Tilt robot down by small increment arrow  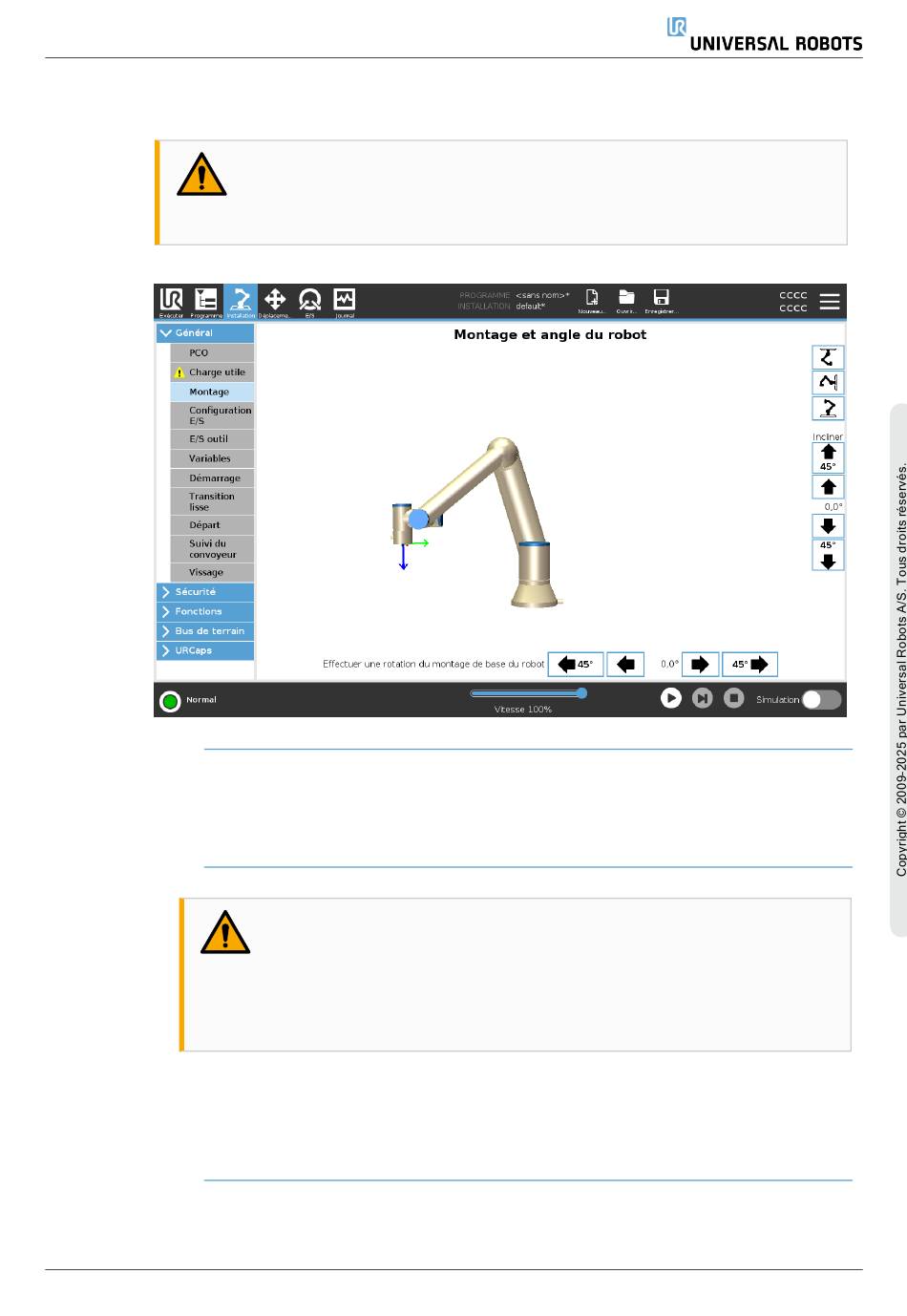828,526
